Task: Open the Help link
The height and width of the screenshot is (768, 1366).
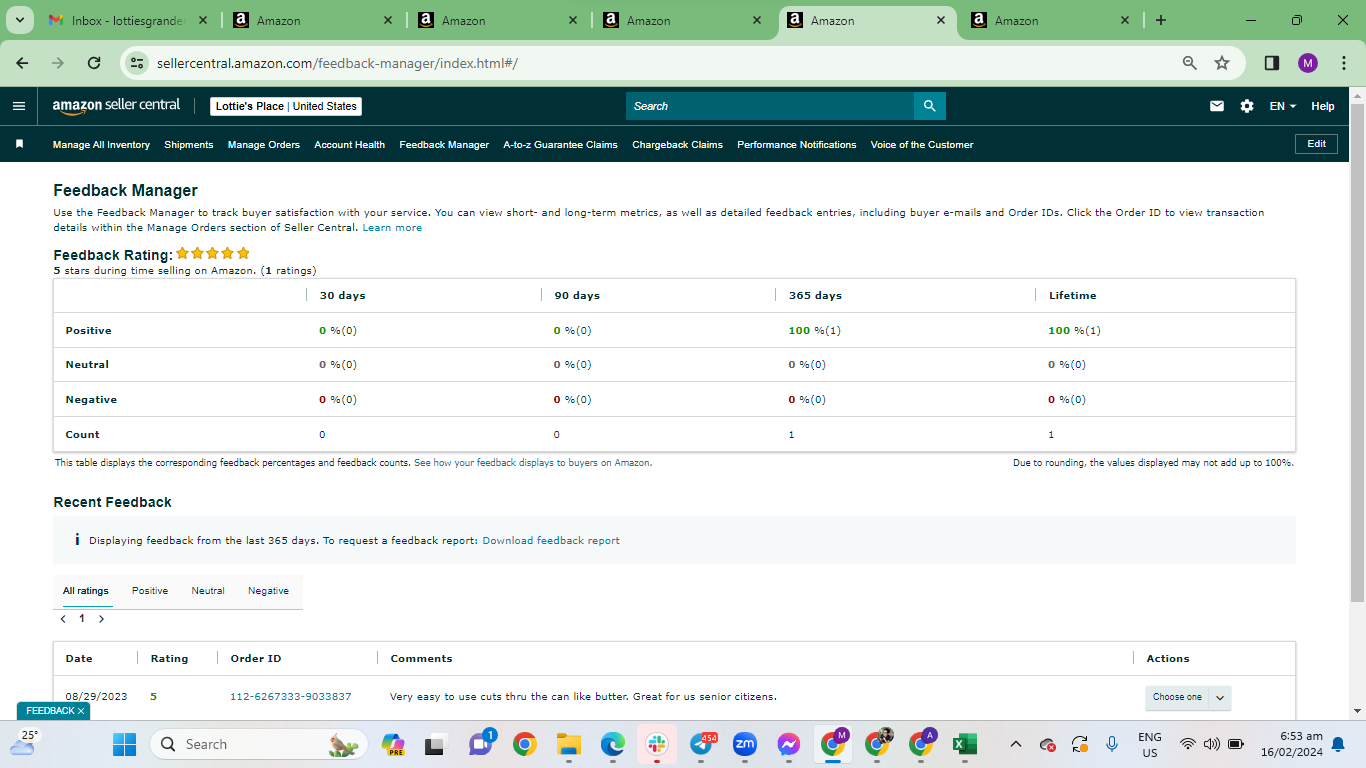Action: 1323,106
